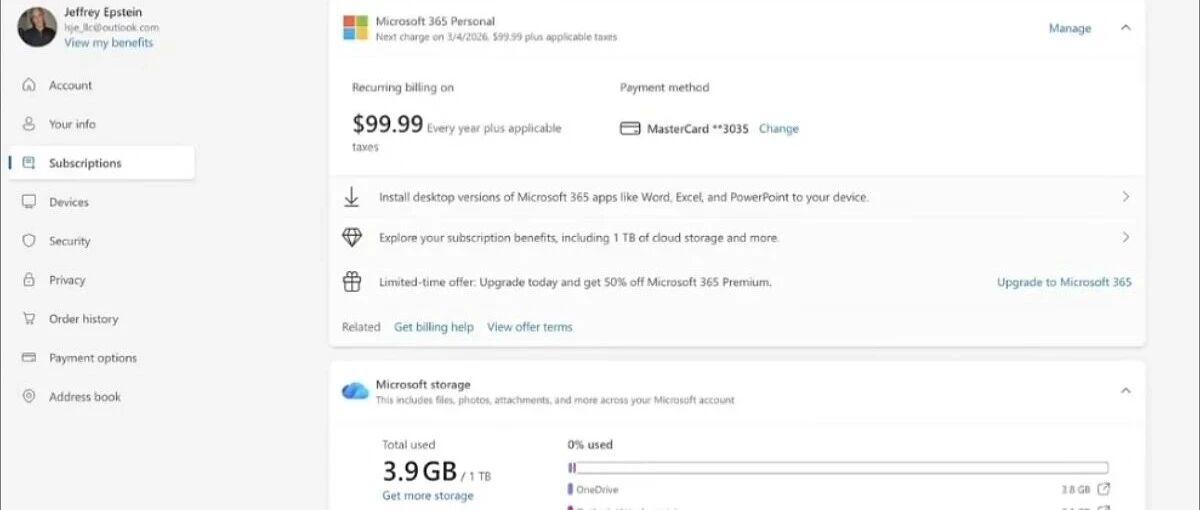Screen dimensions: 1200x510
Task: Click the open-external icon beside OneDrive storage
Action: tap(1103, 489)
